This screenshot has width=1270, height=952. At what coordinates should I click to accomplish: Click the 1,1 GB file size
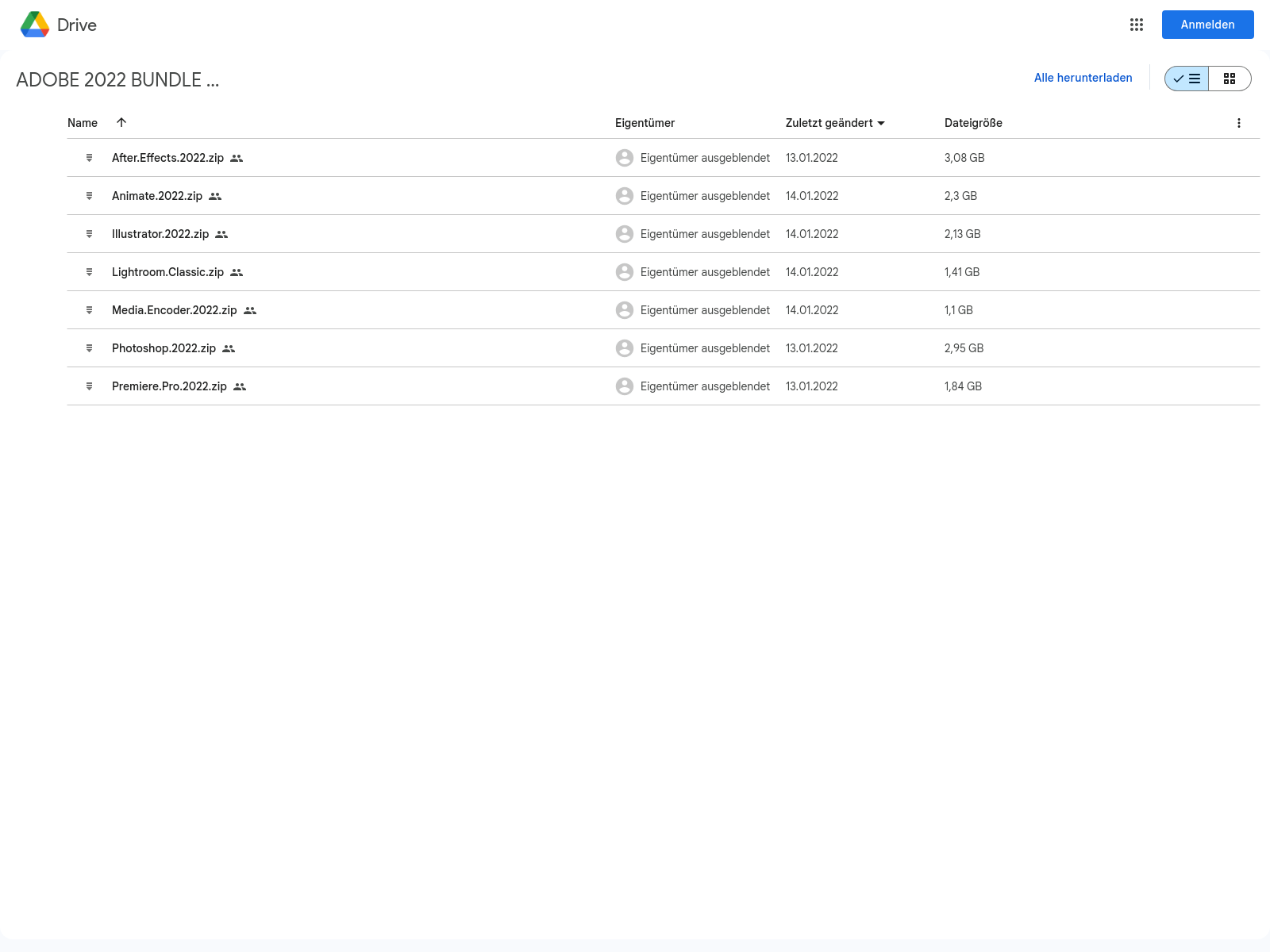pos(959,310)
